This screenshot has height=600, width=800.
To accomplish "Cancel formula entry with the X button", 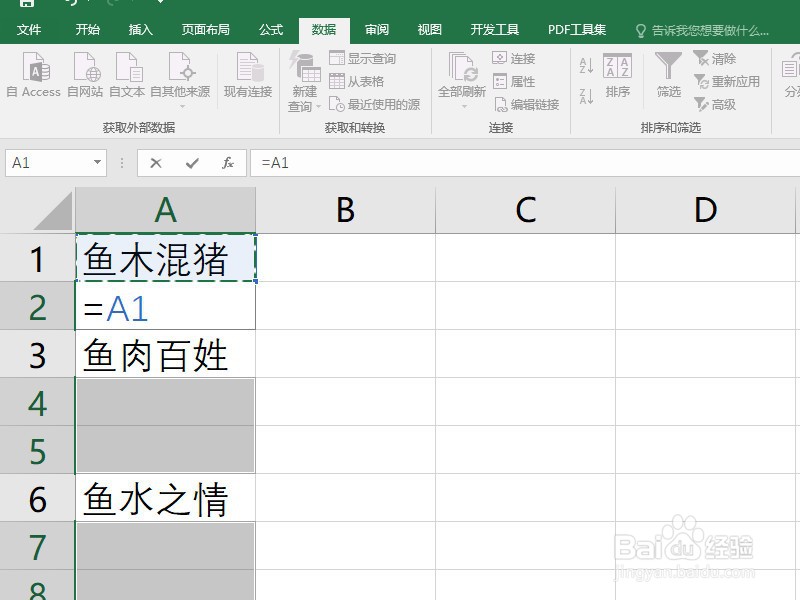I will [x=156, y=163].
